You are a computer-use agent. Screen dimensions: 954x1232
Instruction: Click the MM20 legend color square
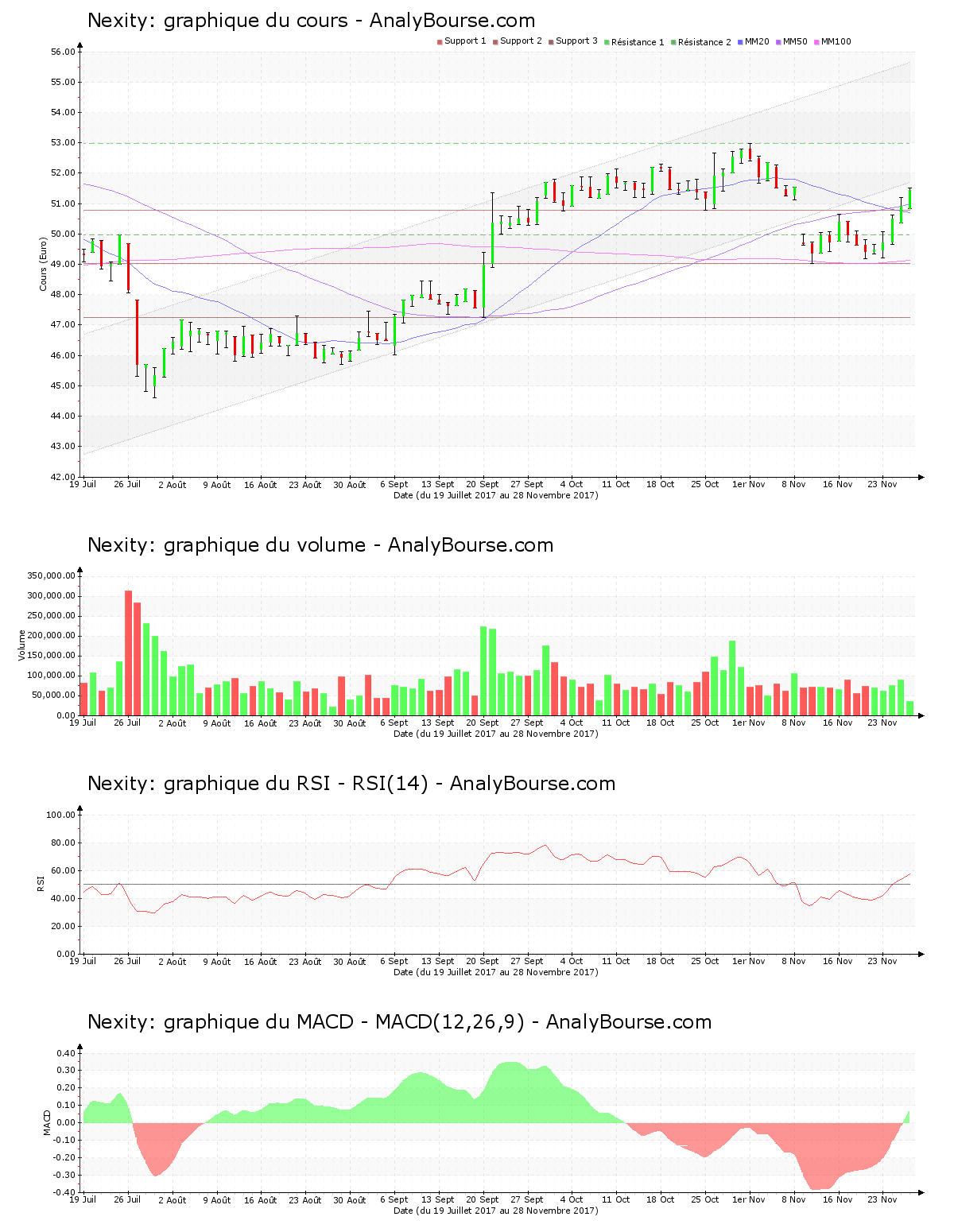pyautogui.click(x=740, y=41)
